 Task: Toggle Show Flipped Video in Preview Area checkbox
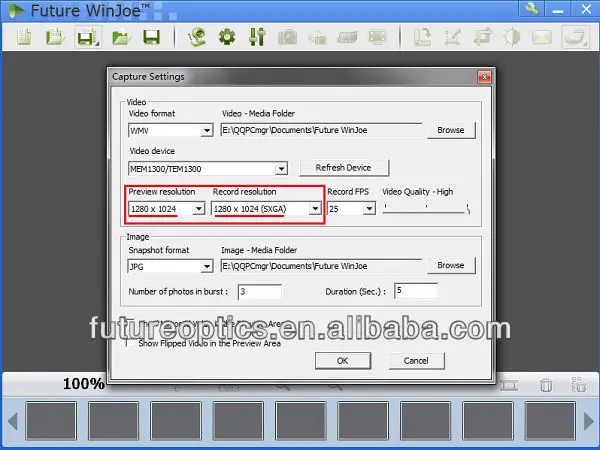(130, 343)
